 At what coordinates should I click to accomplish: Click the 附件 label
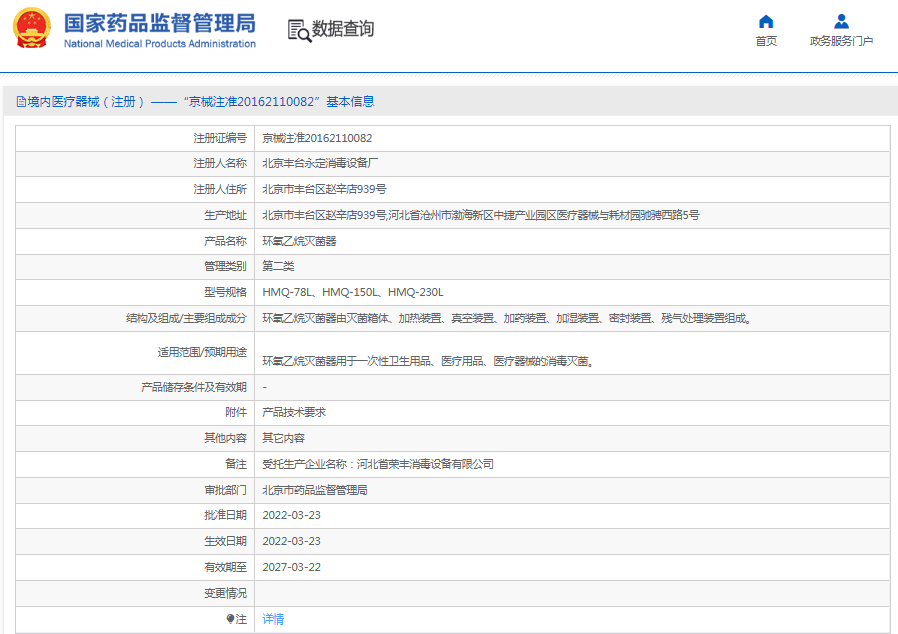click(235, 412)
